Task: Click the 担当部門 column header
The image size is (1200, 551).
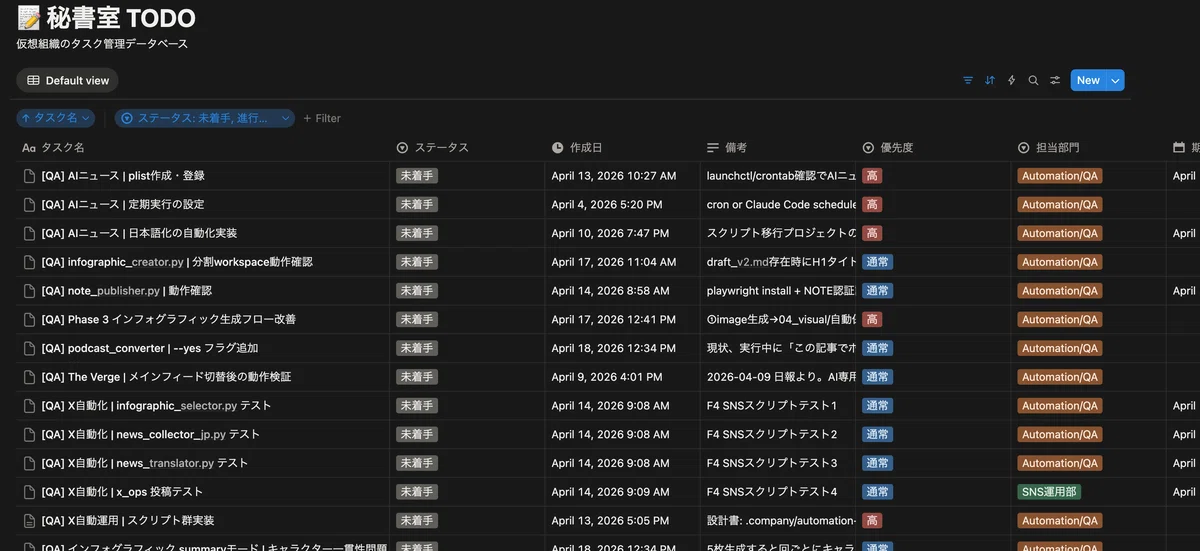Action: pos(1048,147)
